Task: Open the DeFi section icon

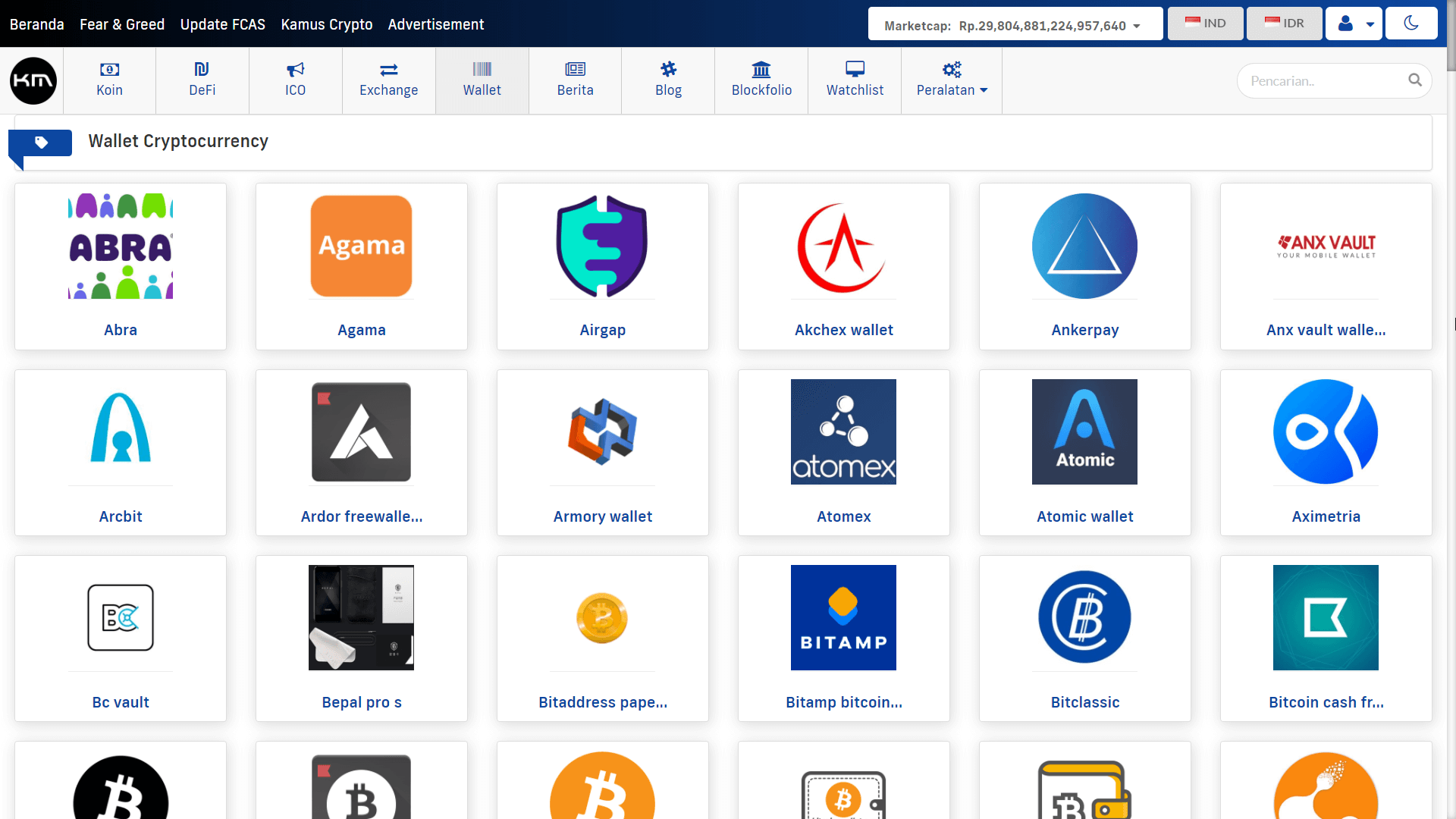Action: 202,69
